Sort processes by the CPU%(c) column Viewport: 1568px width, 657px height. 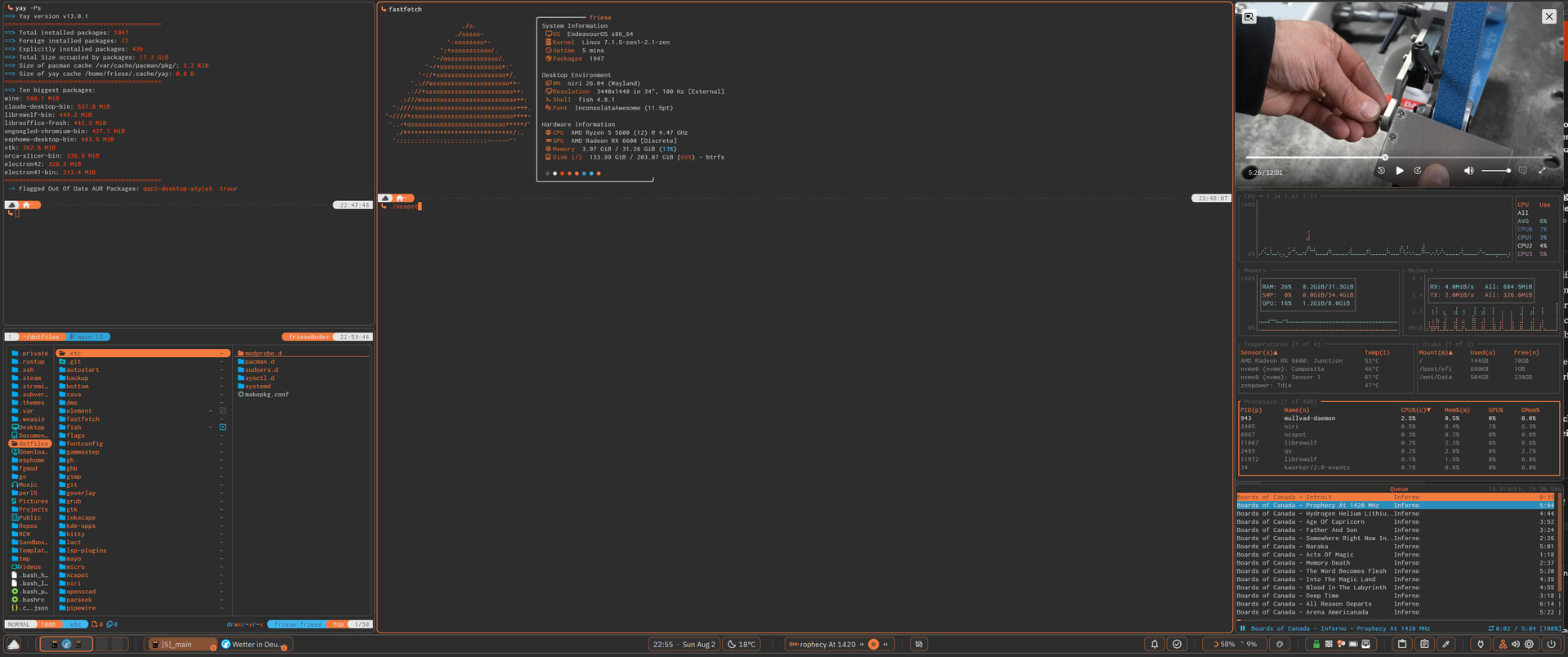[x=1416, y=410]
